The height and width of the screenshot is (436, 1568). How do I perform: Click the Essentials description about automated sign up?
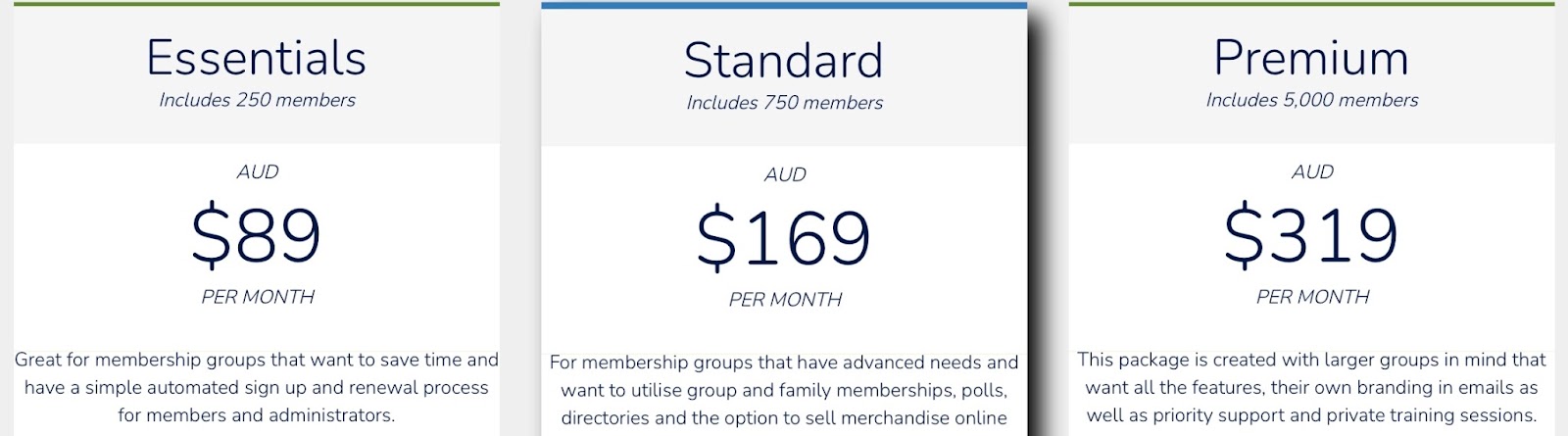point(257,387)
